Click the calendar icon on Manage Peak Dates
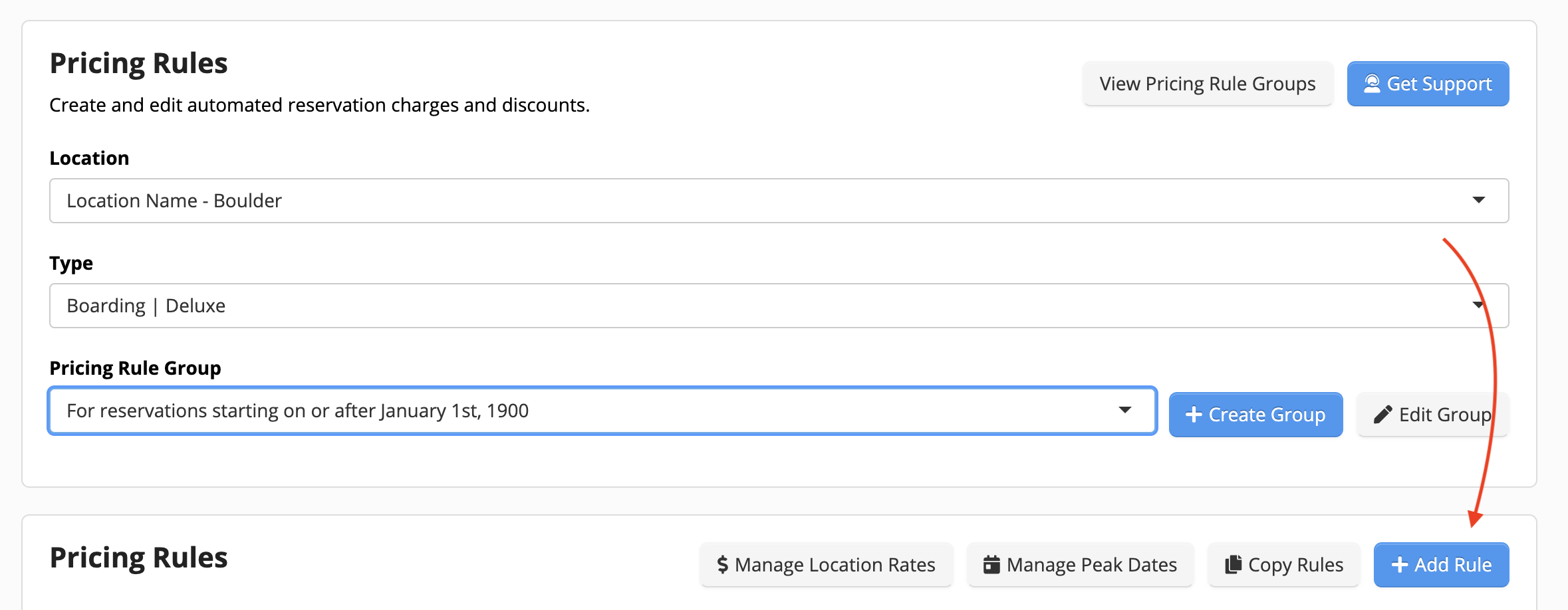This screenshot has height=610, width=1568. coord(992,564)
